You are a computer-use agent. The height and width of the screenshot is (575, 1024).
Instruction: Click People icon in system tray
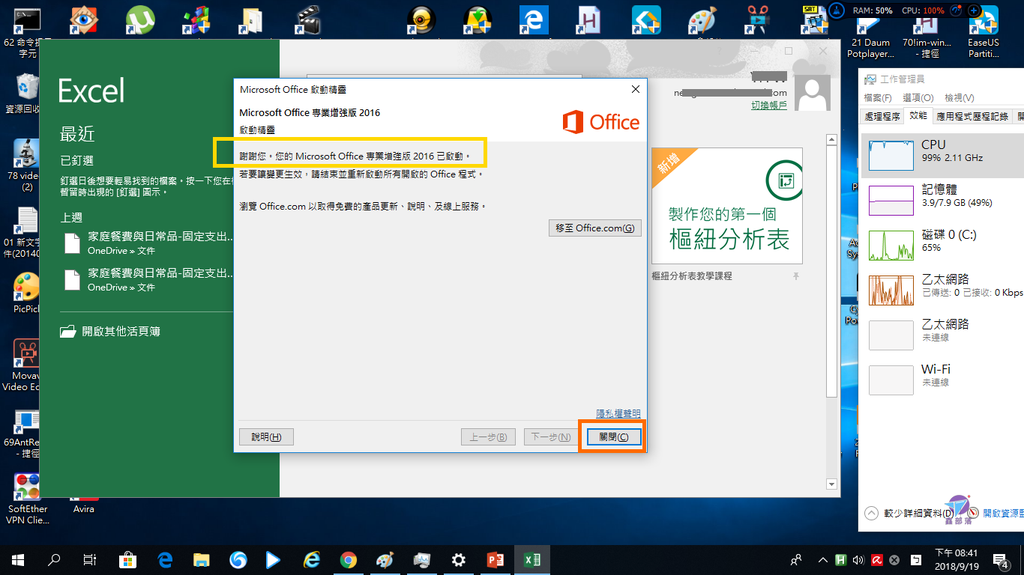(x=796, y=560)
